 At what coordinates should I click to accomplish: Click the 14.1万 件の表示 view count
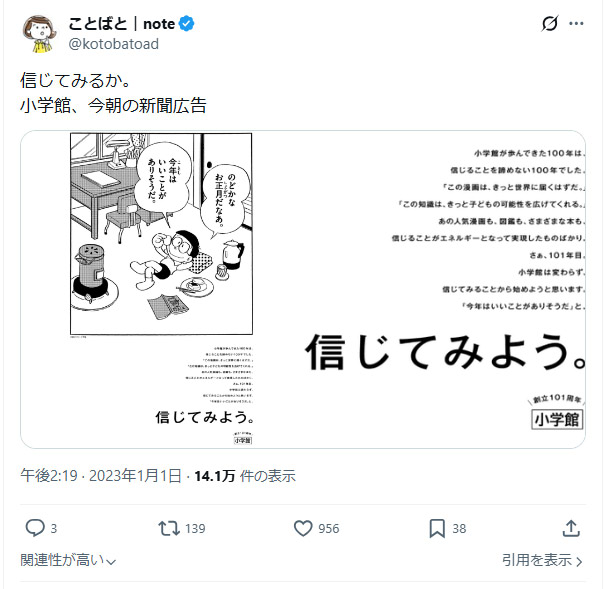point(245,476)
